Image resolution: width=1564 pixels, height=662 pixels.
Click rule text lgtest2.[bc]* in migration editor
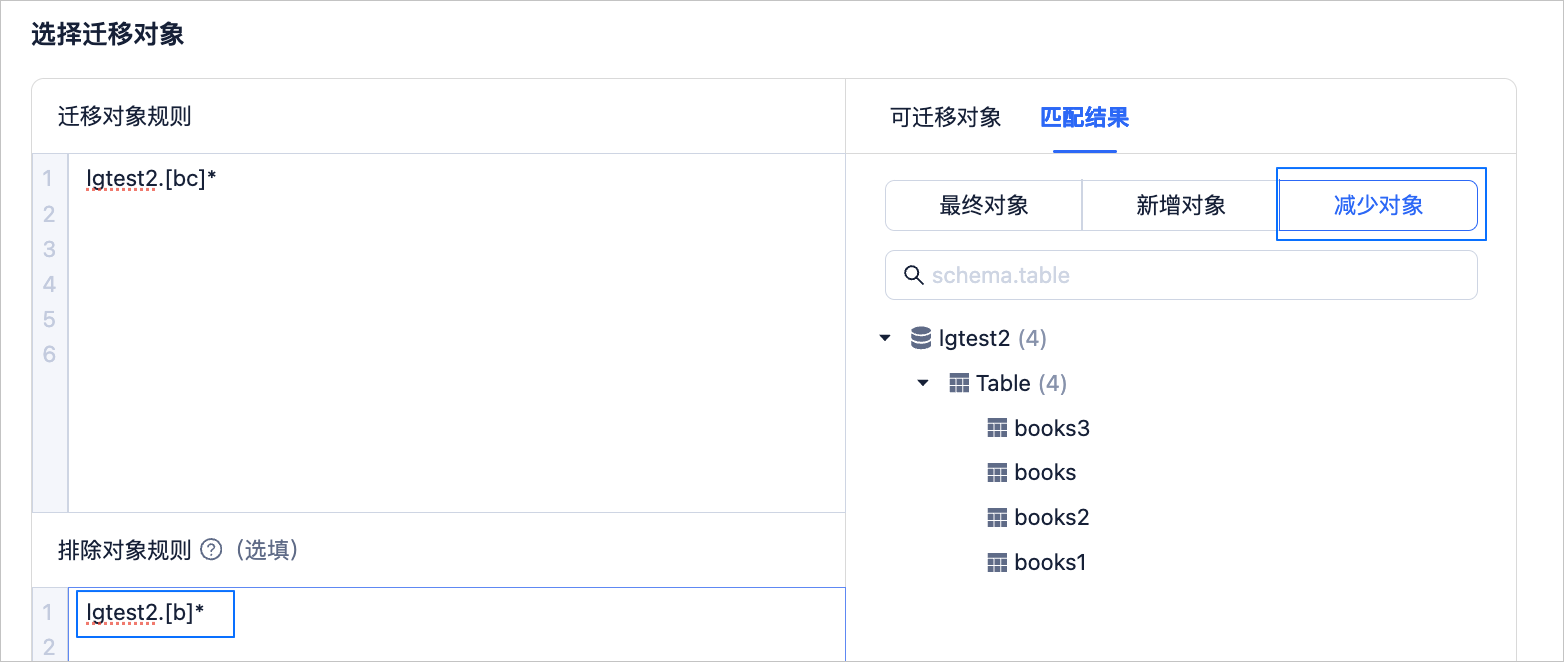[152, 179]
